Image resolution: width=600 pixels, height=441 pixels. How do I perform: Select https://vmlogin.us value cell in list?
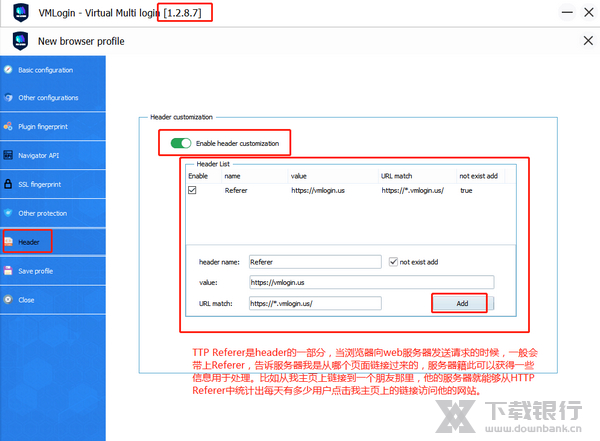tap(318, 190)
